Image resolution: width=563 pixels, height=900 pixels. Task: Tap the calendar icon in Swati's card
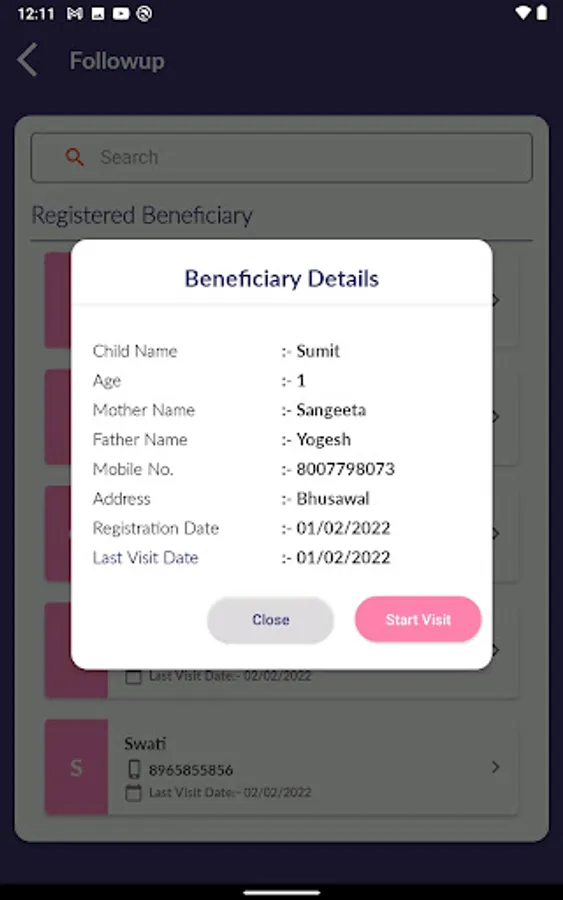click(x=133, y=793)
